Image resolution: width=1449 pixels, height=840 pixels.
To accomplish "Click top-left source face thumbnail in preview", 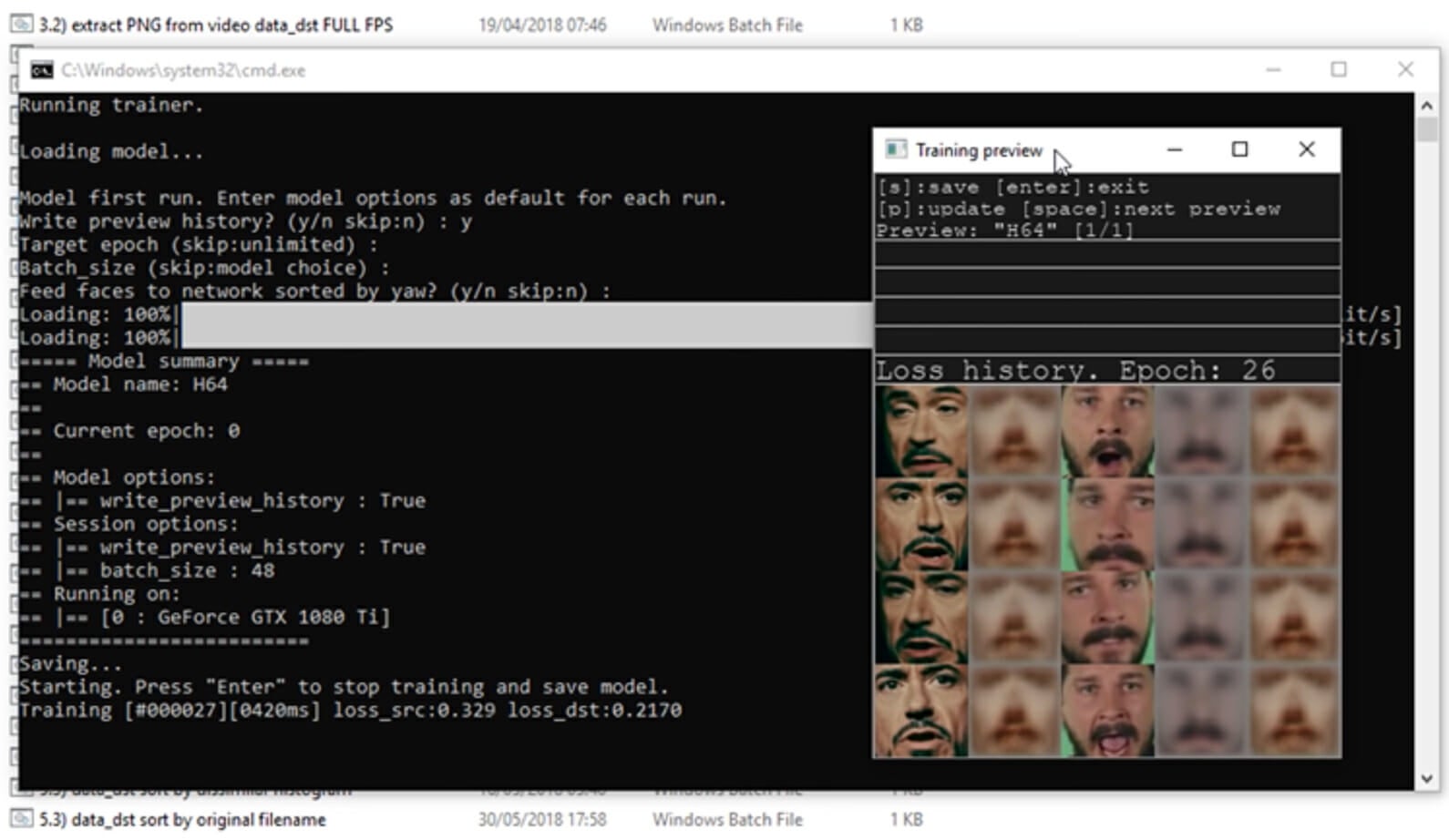I will (x=920, y=432).
